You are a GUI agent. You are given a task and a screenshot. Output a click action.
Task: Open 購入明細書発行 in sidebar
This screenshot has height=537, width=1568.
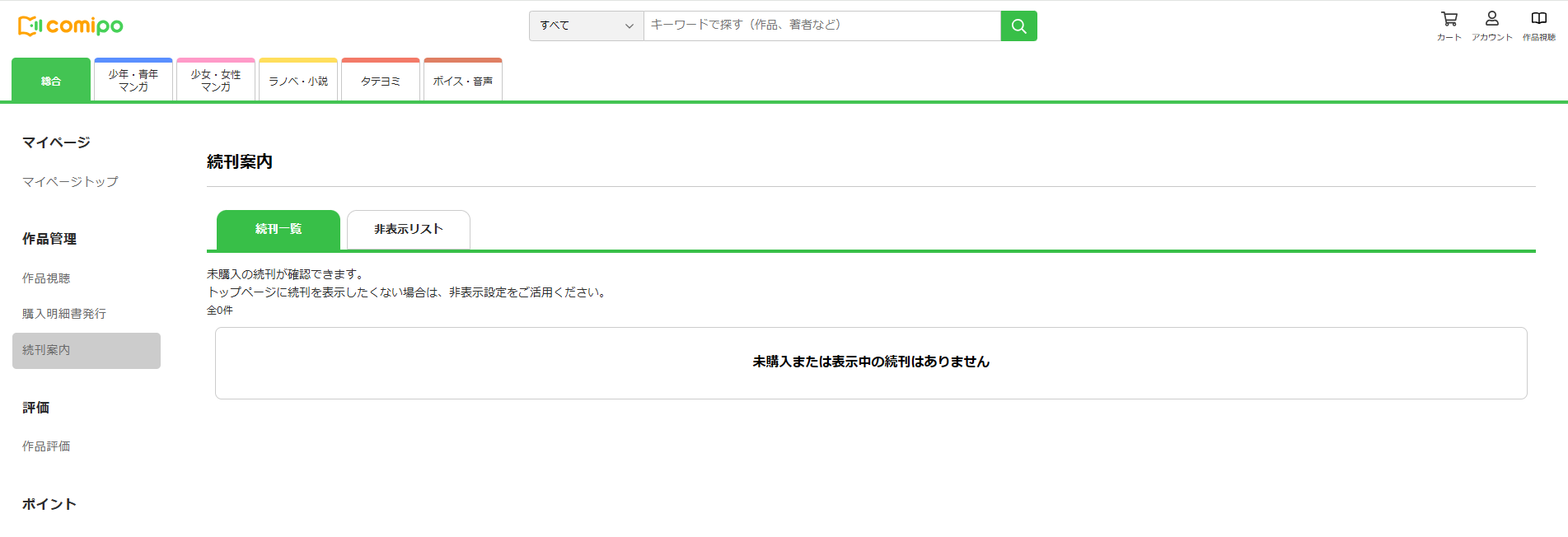click(x=64, y=315)
